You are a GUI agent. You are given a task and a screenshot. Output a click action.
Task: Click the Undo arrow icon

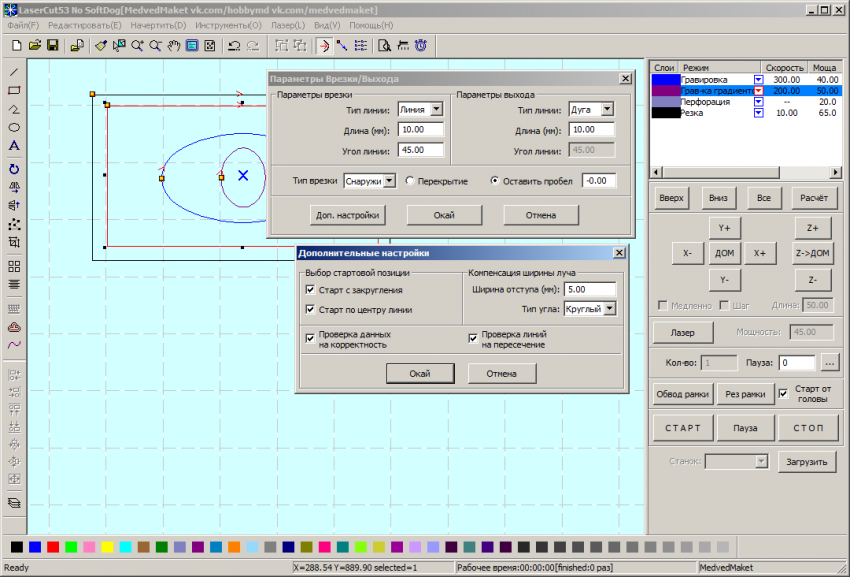233,45
